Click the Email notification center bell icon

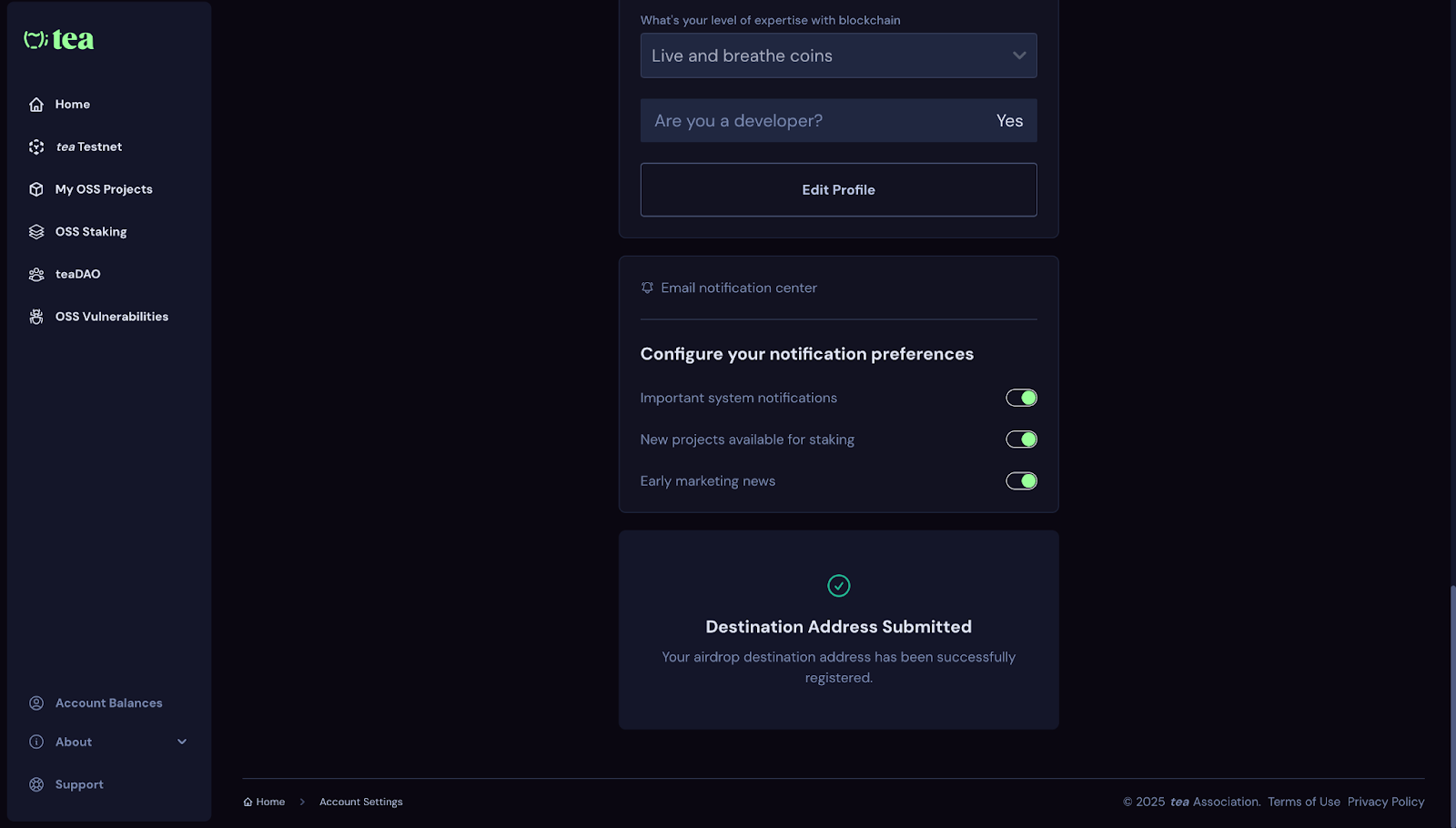point(647,288)
